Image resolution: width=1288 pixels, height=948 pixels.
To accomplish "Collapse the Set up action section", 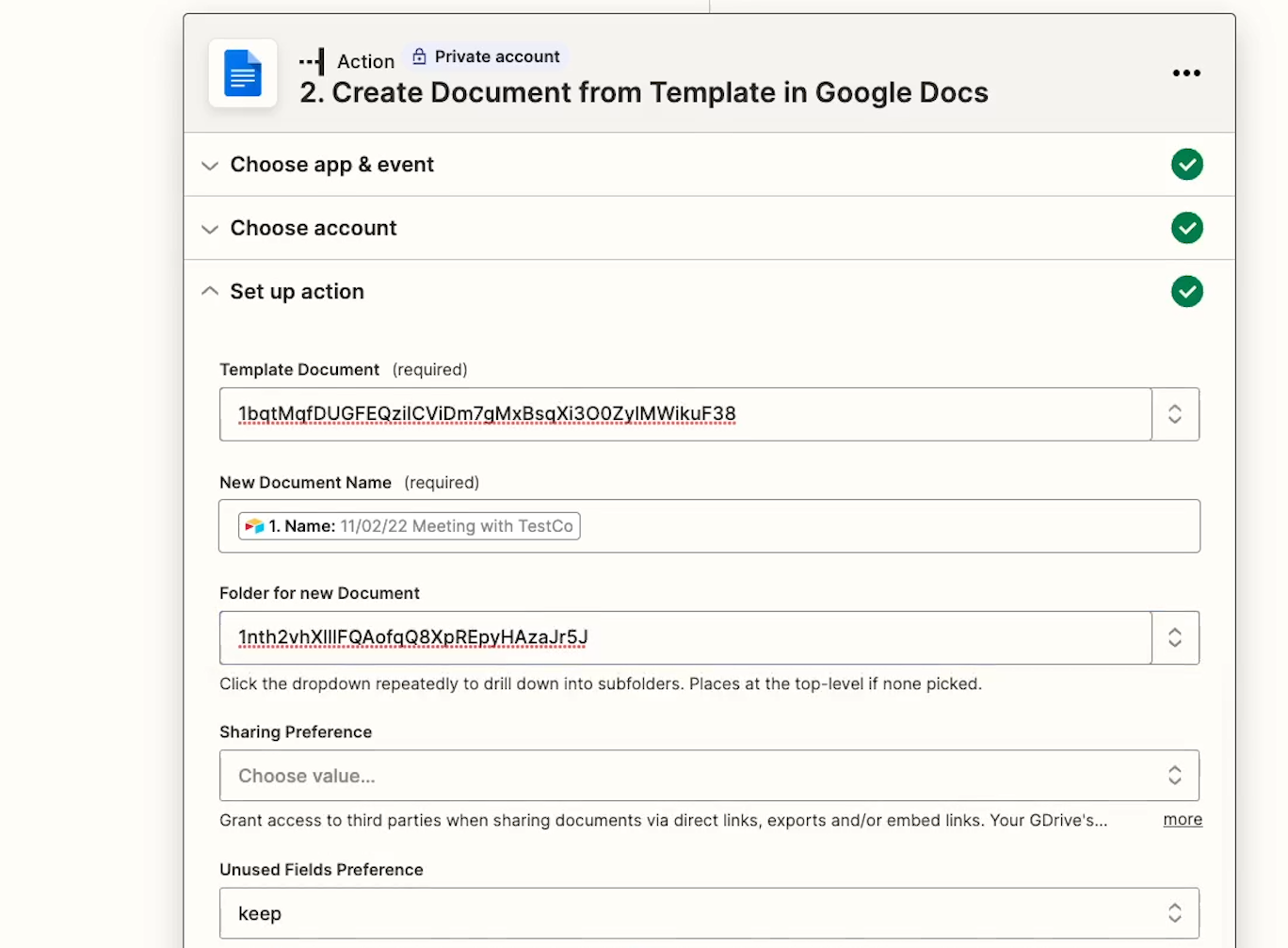I will point(709,292).
